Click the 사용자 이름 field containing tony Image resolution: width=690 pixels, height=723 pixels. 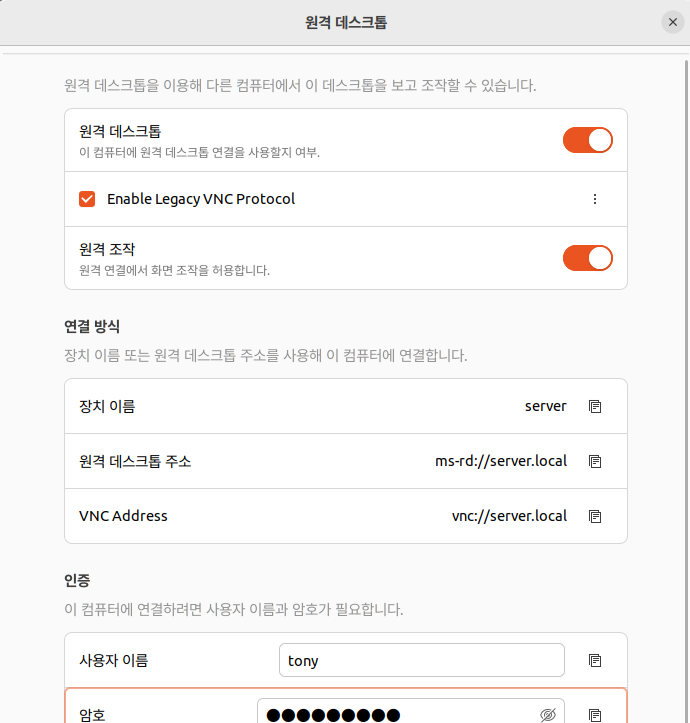click(x=422, y=660)
